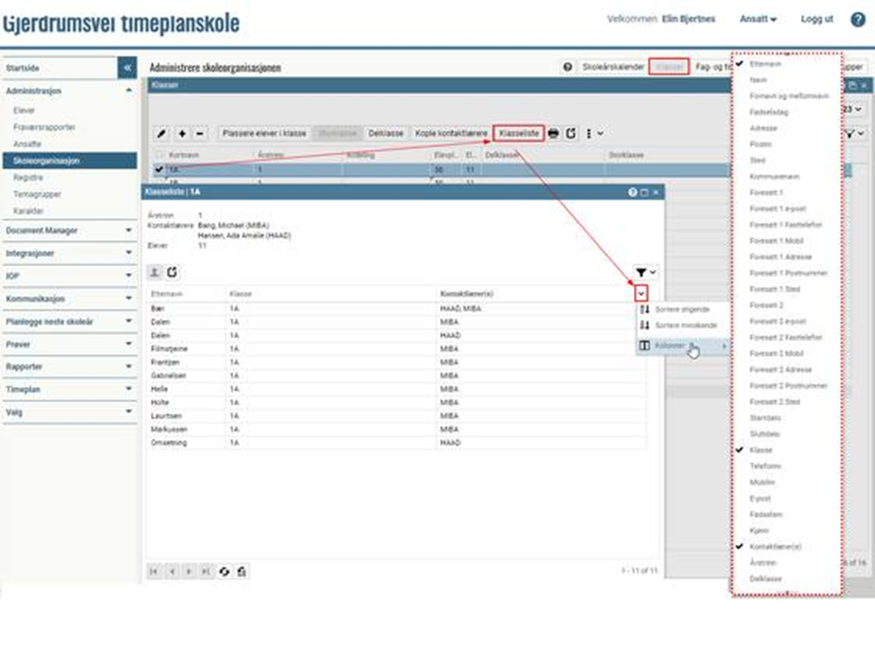
Task: Click refresh icon in Klasseliste bottom paging bar
Action: [224, 570]
